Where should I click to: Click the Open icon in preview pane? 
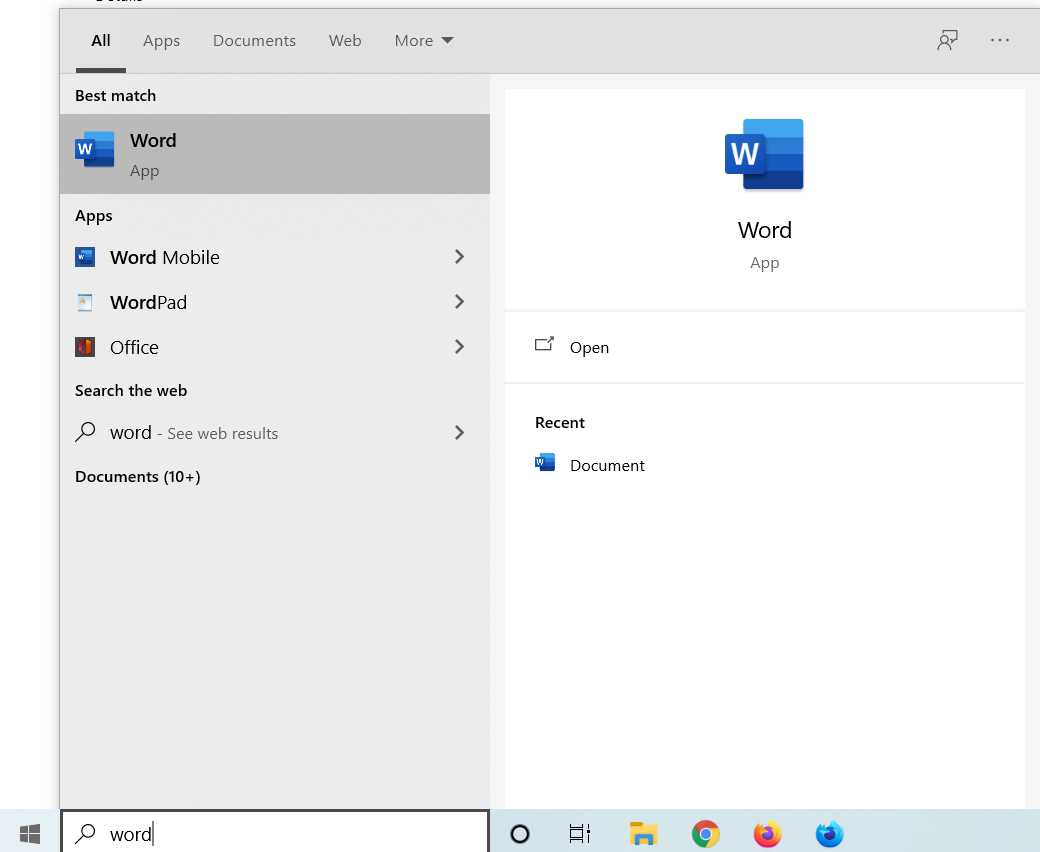(x=544, y=344)
